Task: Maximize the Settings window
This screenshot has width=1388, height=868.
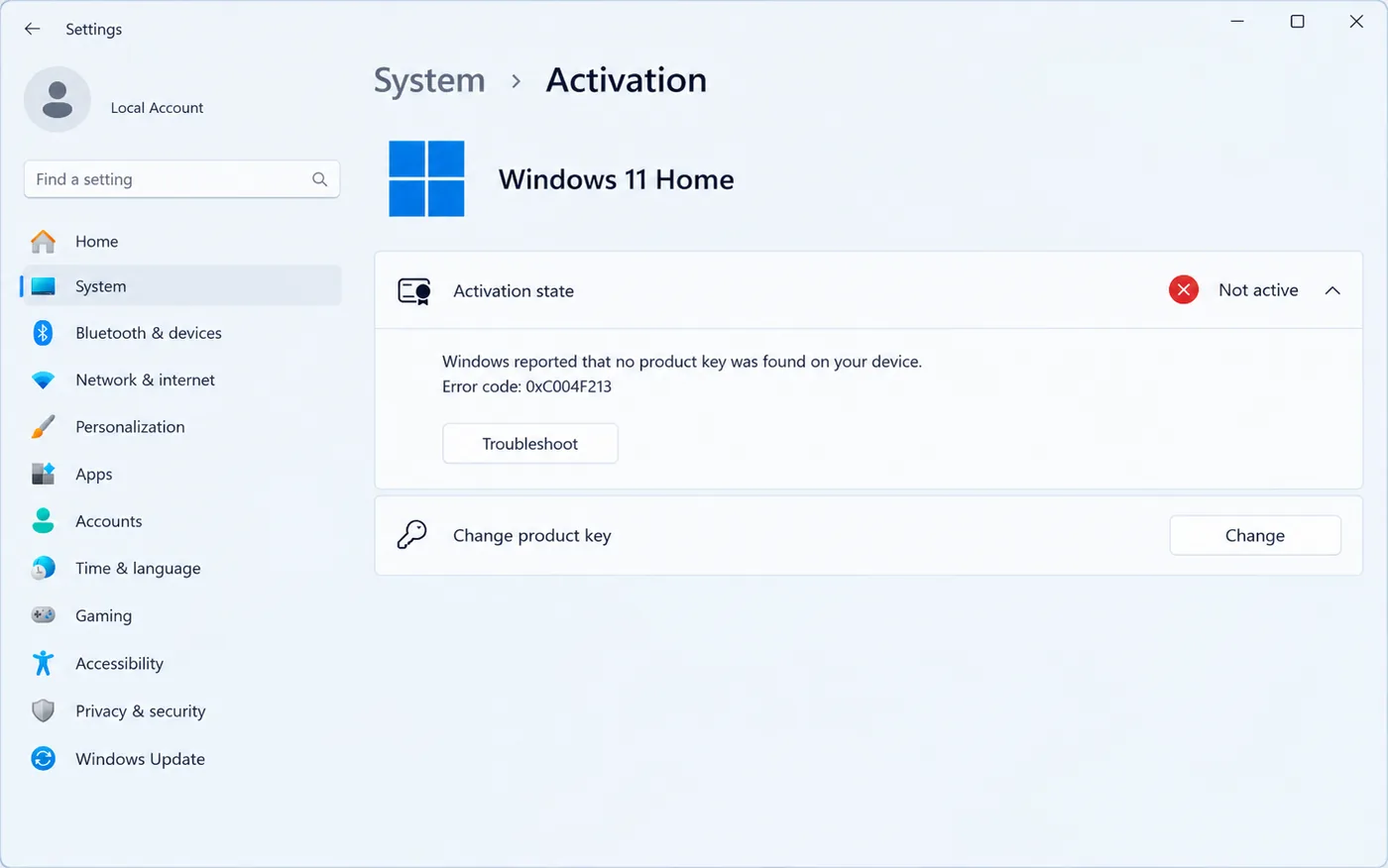Action: [1297, 21]
